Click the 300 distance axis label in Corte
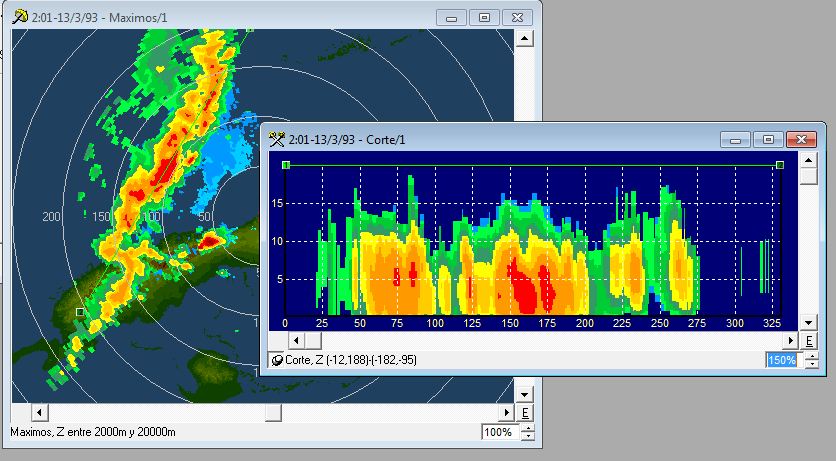836x461 pixels. [x=735, y=323]
